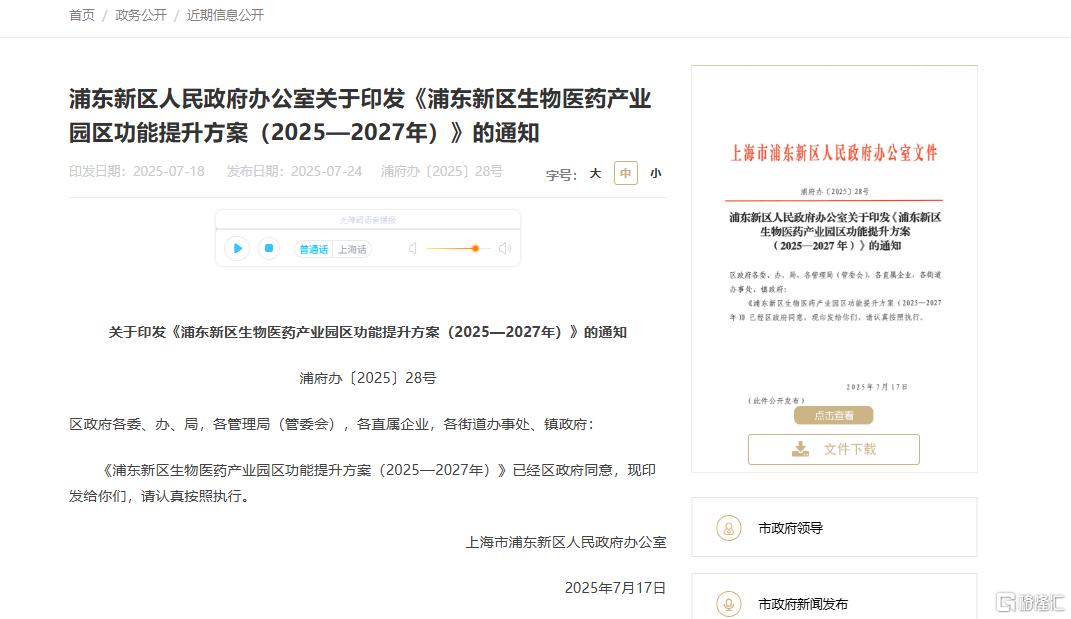Click the date 2025年7月17日
Viewport: 1071px width, 619px height.
click(x=615, y=588)
